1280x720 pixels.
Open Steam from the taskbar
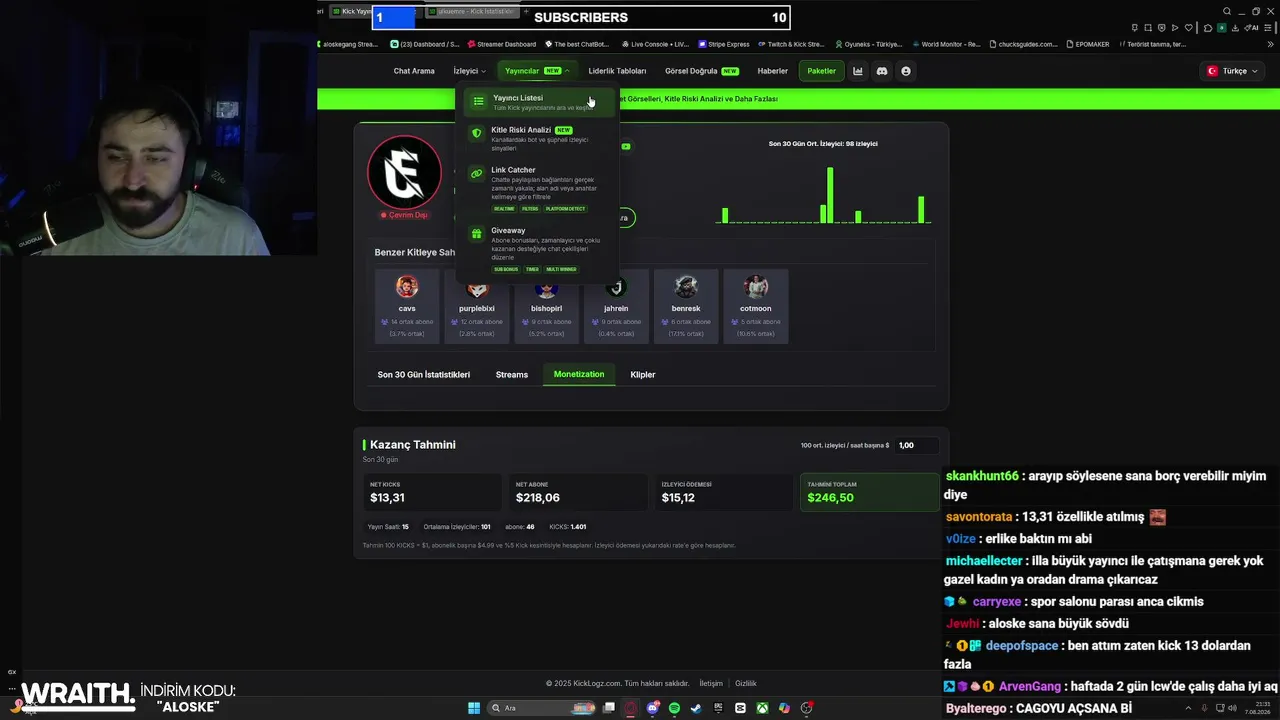tap(696, 708)
